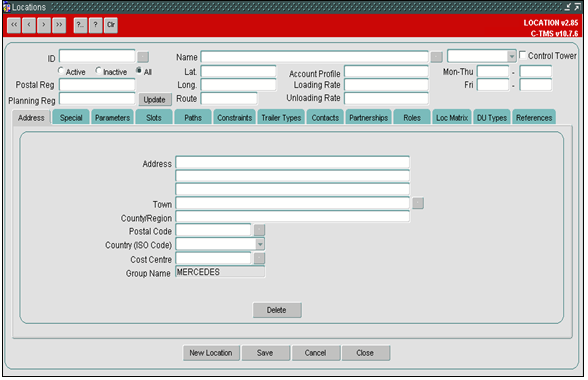The image size is (588, 380).
Task: Open the Contacts tab
Action: coord(325,118)
